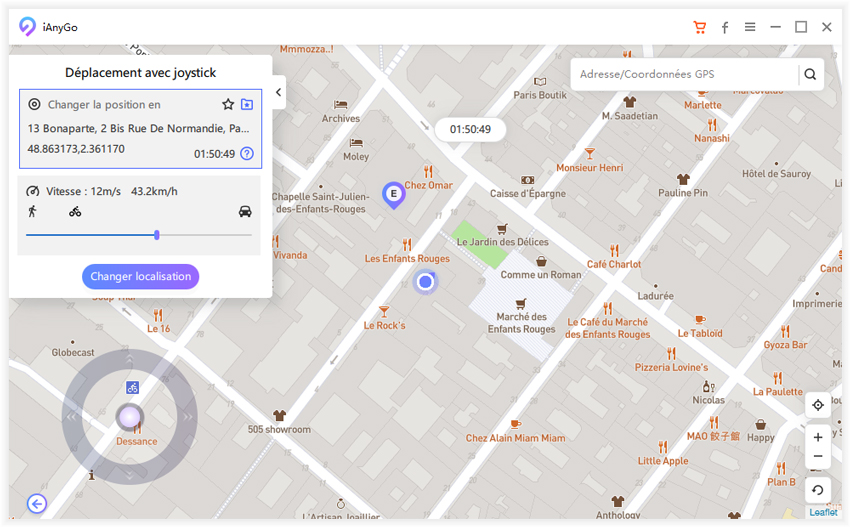
Task: Collapse the joystick side panel
Action: pos(279,92)
